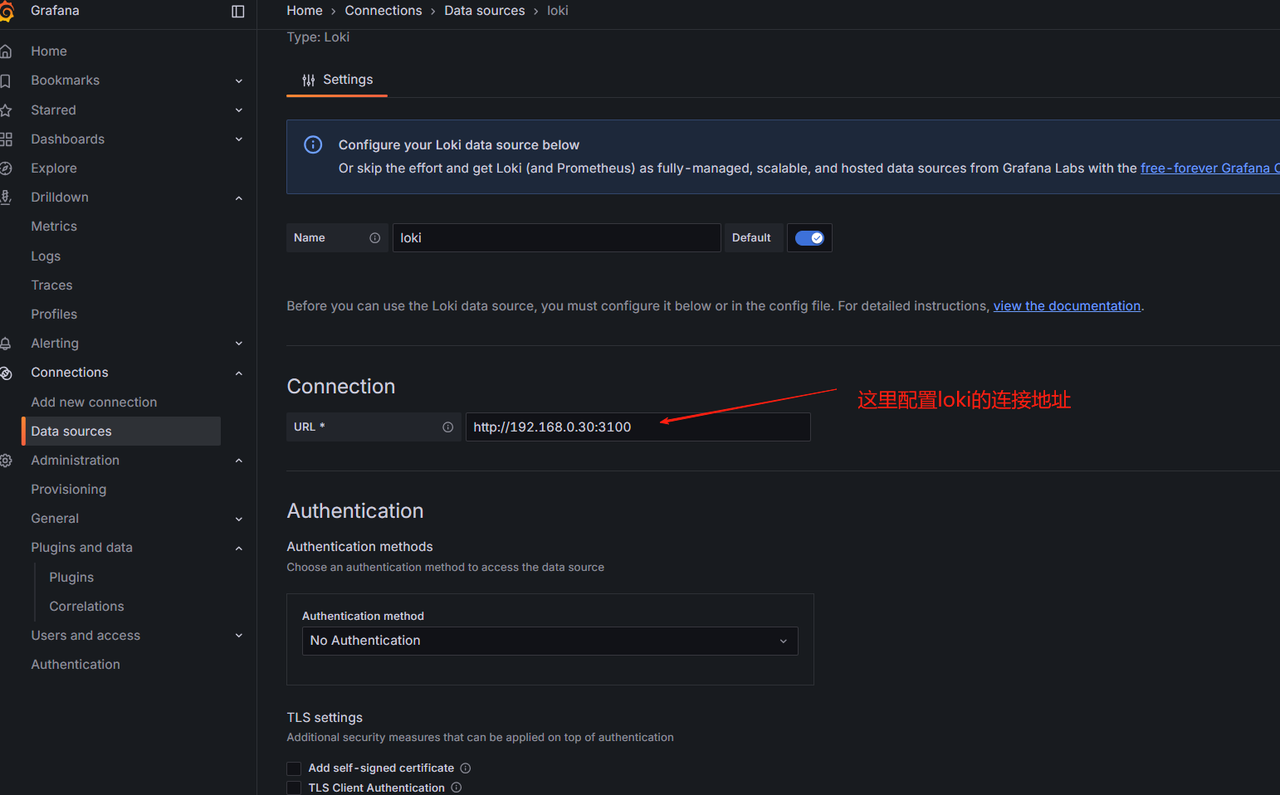Click the Grafana logo icon

coord(7,12)
